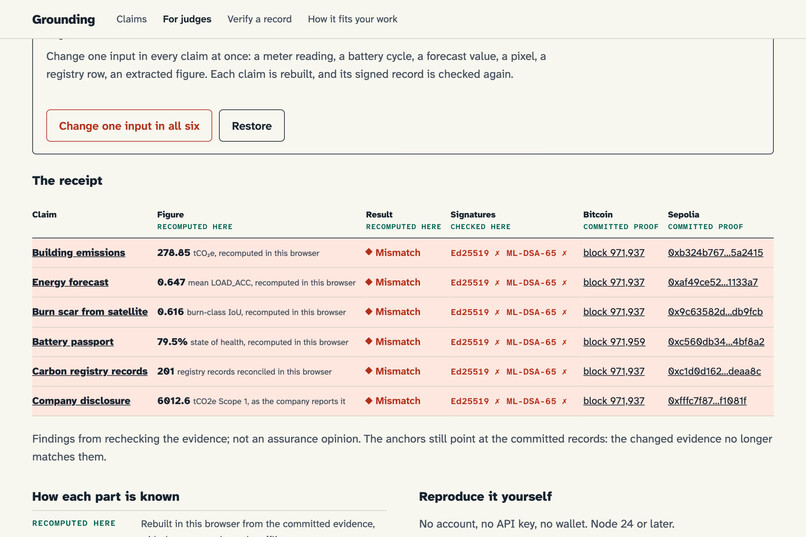Open Sepolia proof 0xb324b767...5a2415
The width and height of the screenshot is (806, 537).
[716, 252]
